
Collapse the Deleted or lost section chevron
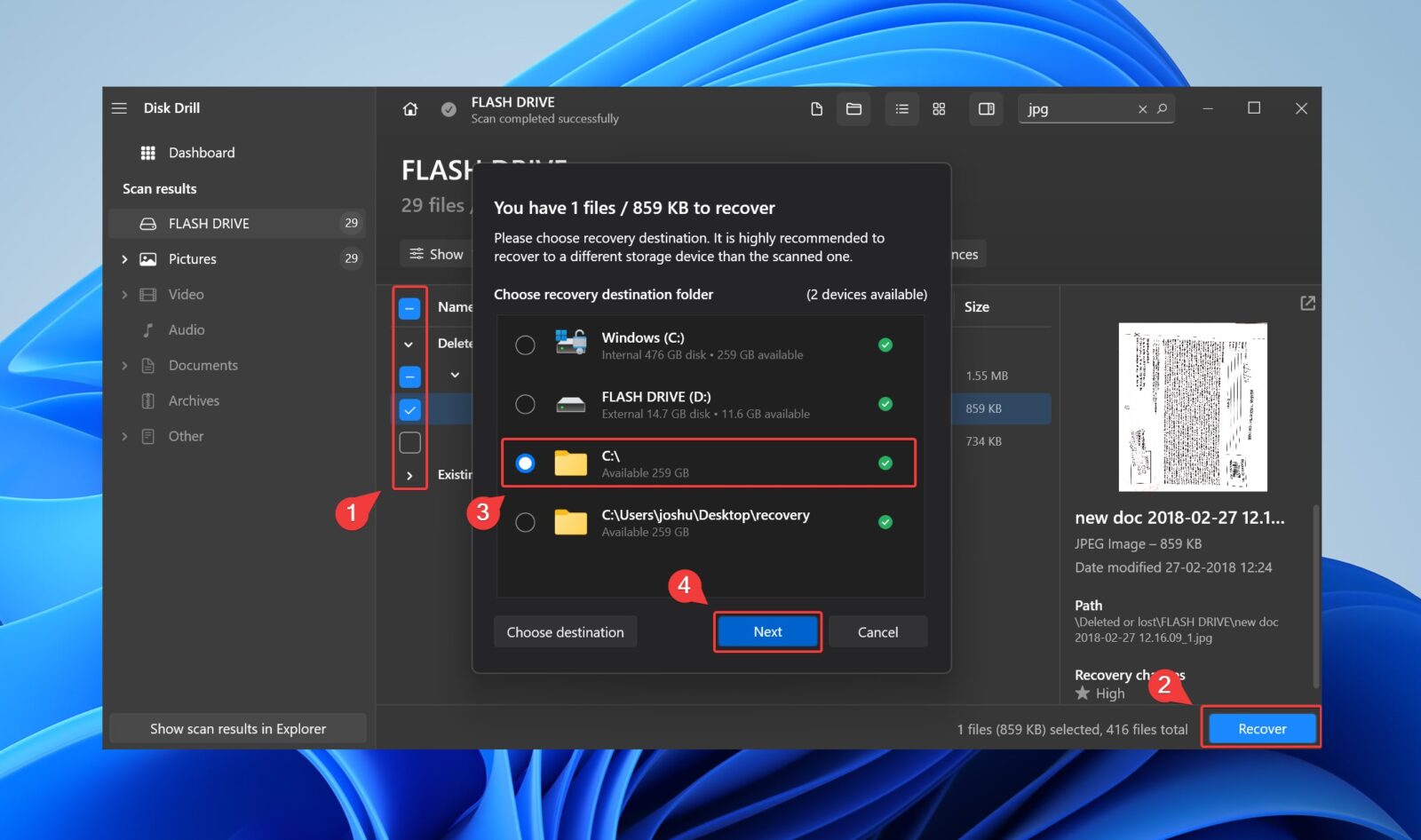(409, 344)
